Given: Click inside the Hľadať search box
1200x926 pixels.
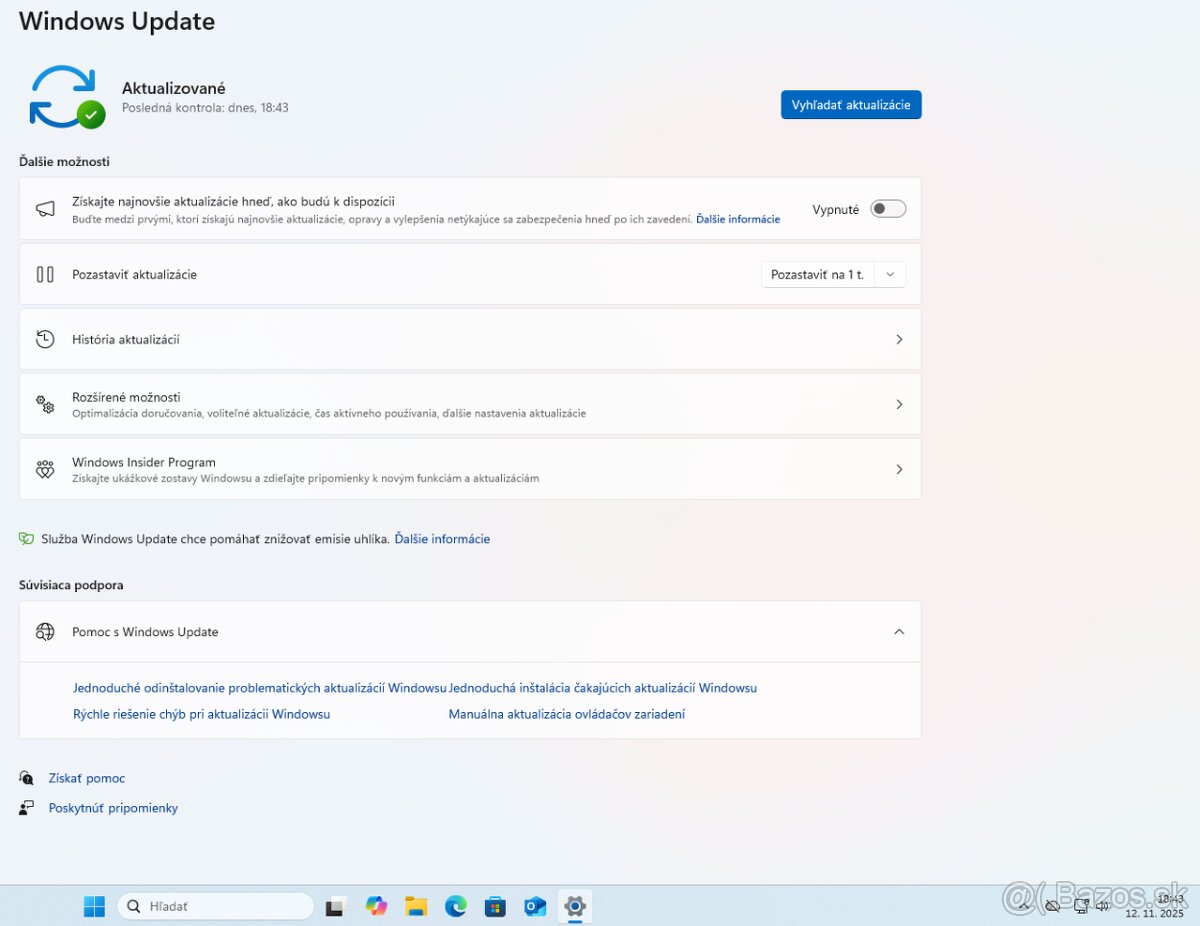Looking at the screenshot, I should [x=215, y=905].
